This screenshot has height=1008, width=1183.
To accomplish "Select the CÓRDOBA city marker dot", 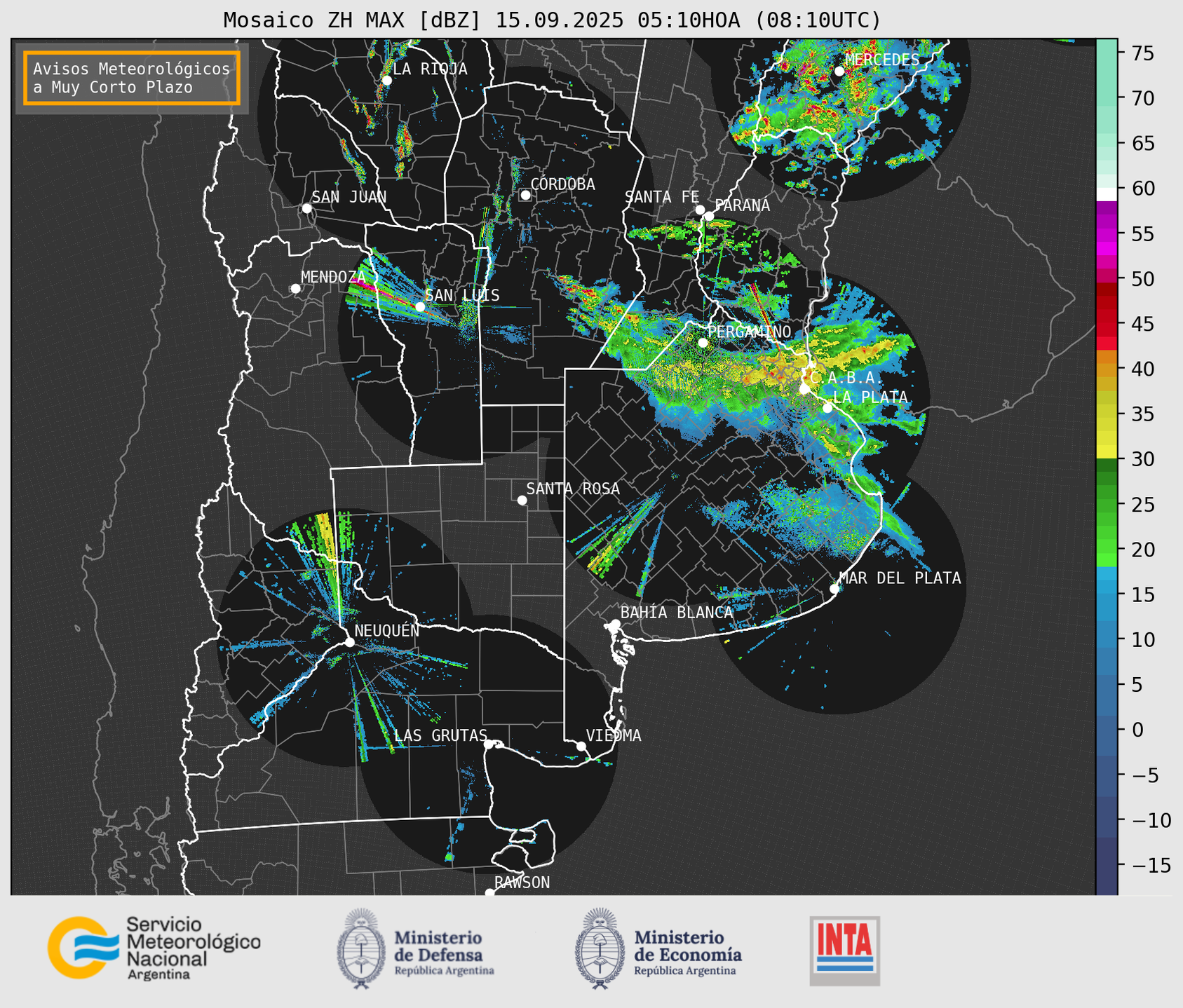I will pyautogui.click(x=525, y=195).
